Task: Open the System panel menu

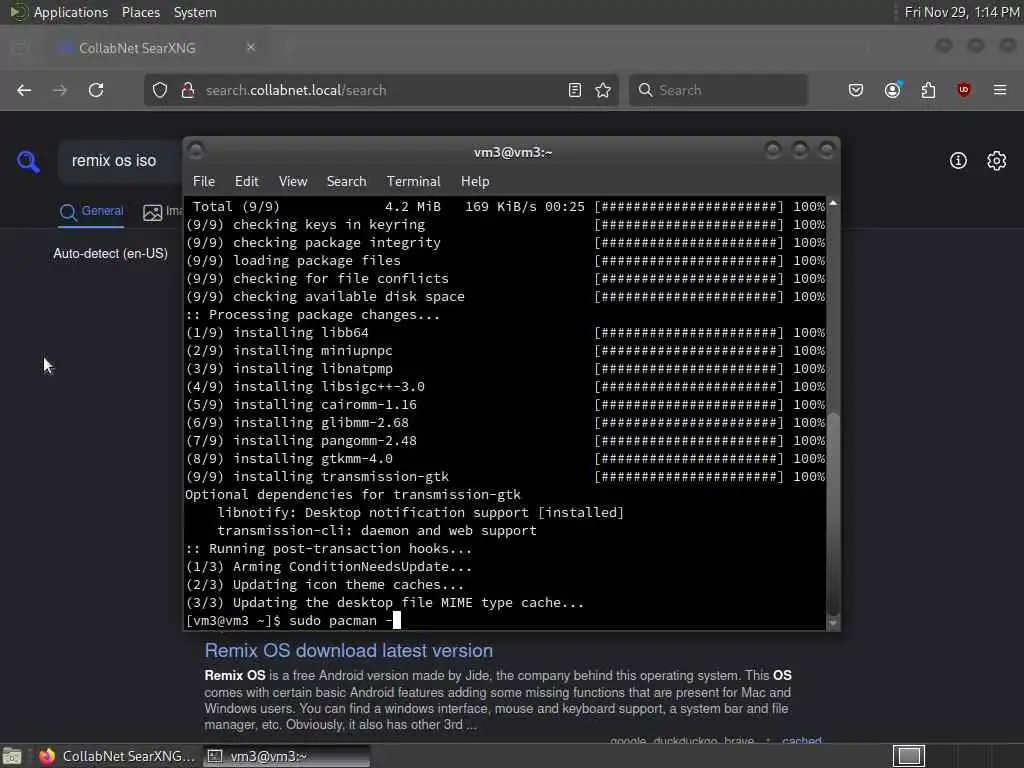Action: pos(195,12)
